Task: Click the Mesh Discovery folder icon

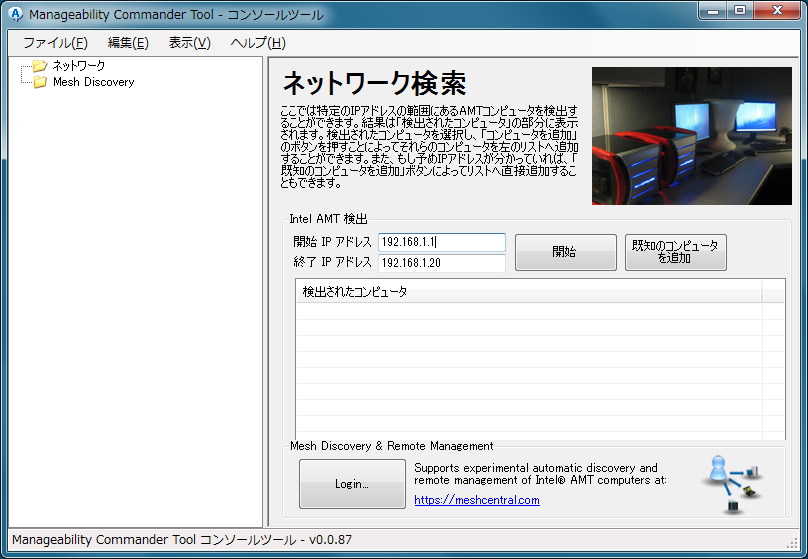Action: (40, 82)
